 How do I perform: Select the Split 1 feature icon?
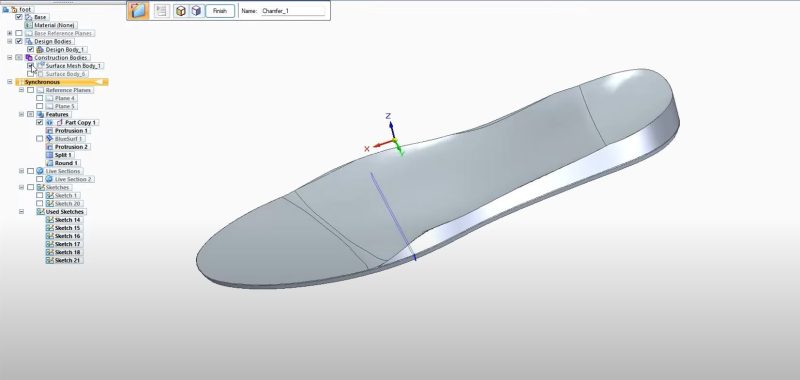pos(49,155)
